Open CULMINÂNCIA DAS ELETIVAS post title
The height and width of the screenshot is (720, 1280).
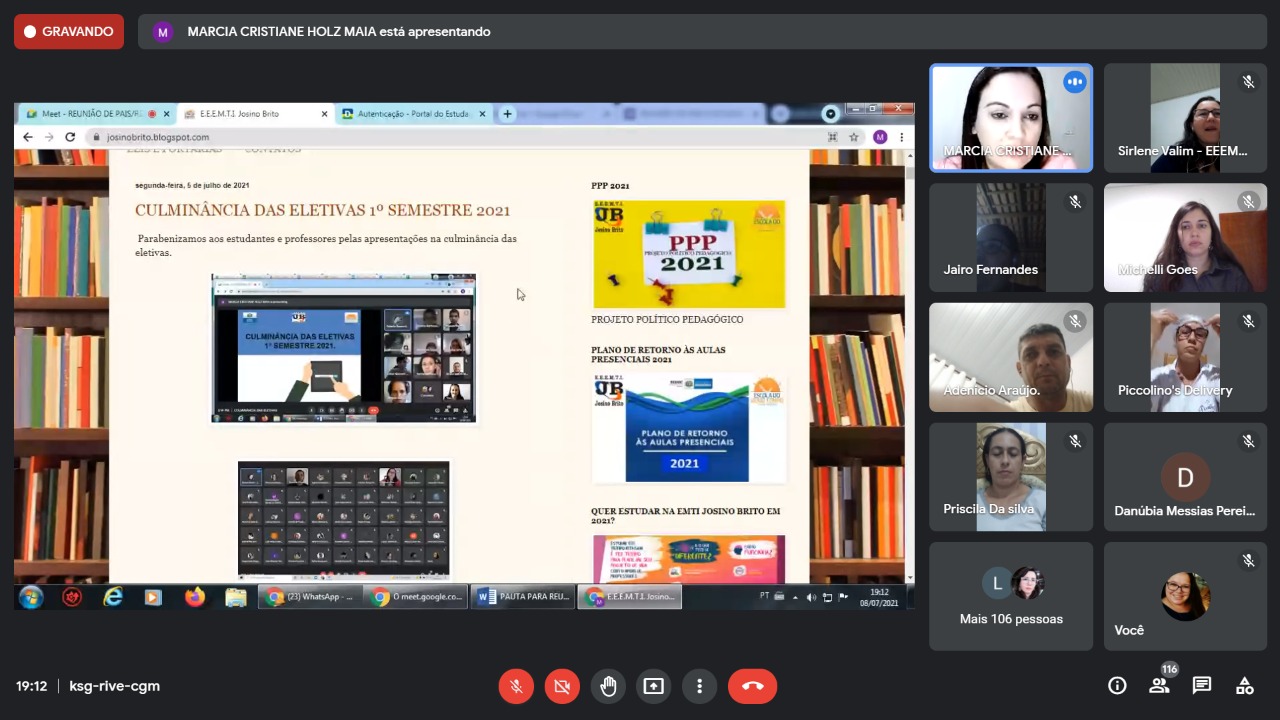(x=323, y=210)
